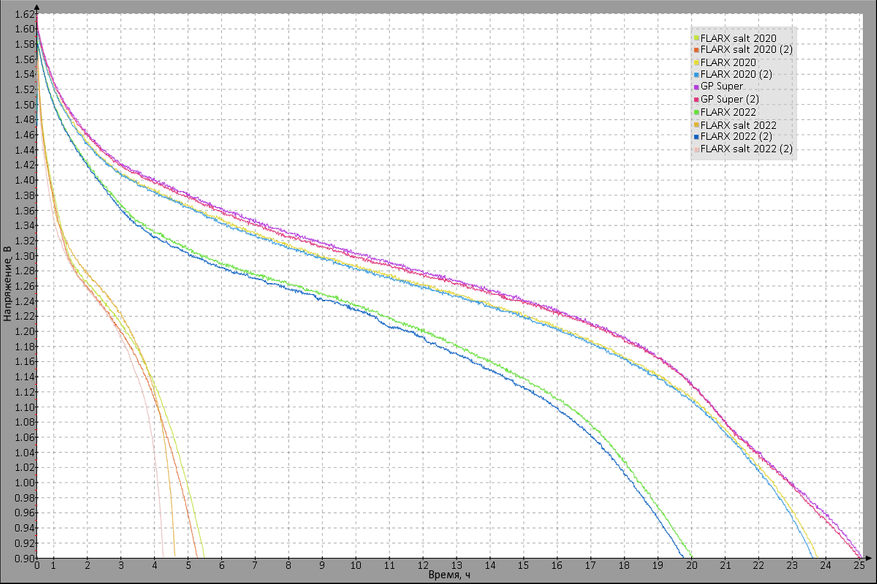Select the FLARX salt 2020 legend label

pos(739,37)
